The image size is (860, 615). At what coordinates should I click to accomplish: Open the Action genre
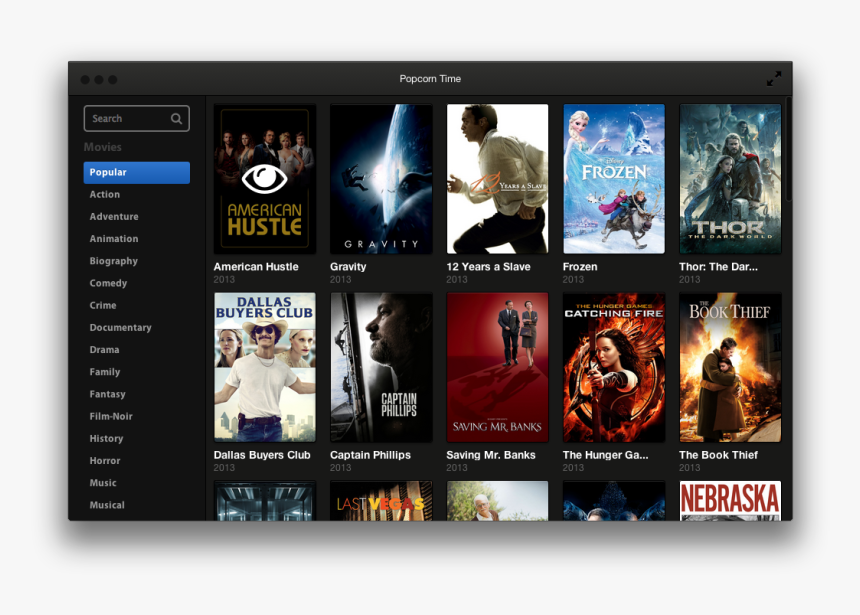(105, 194)
